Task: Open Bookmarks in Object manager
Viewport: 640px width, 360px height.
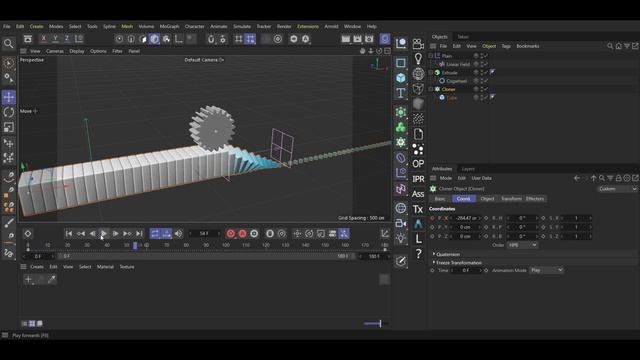Action: click(x=528, y=46)
